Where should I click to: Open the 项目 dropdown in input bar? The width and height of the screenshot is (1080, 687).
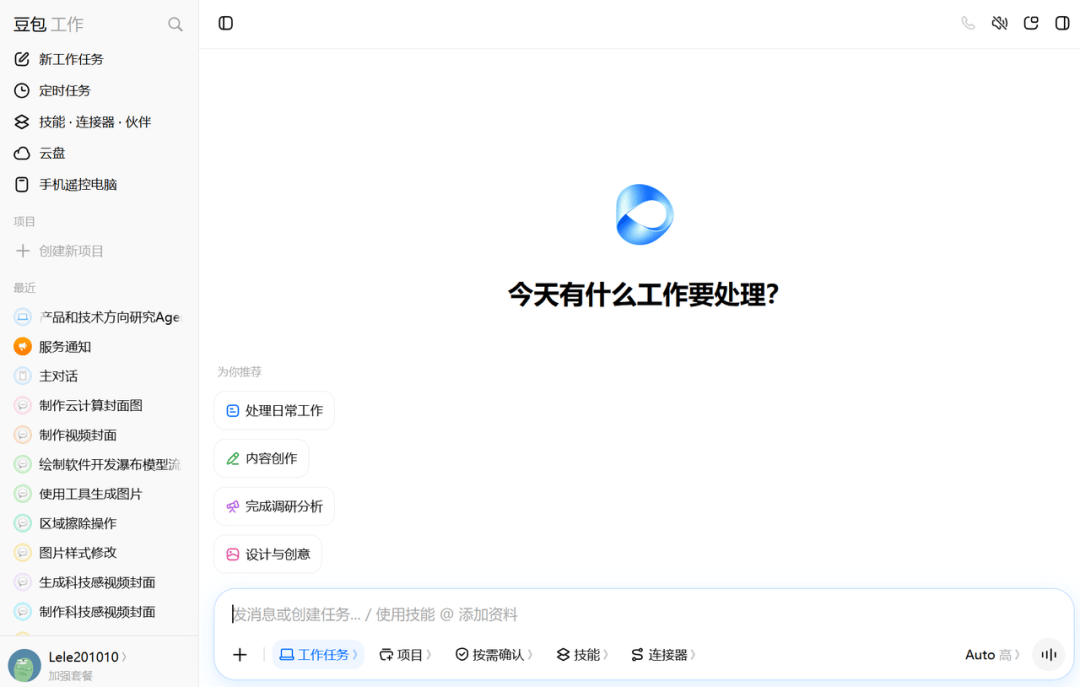405,655
